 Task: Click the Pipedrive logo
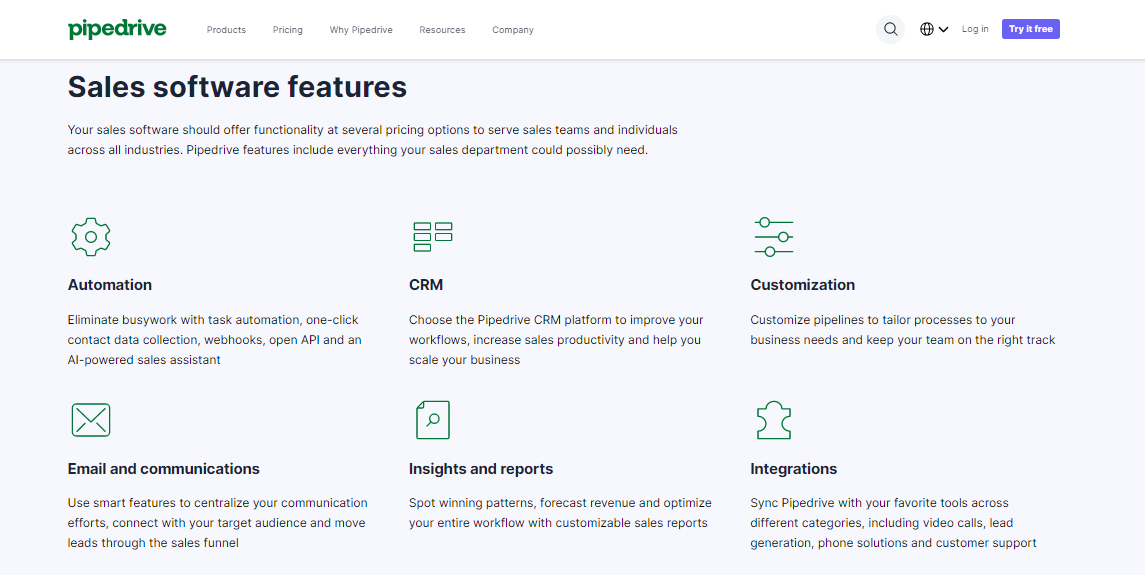click(x=117, y=29)
